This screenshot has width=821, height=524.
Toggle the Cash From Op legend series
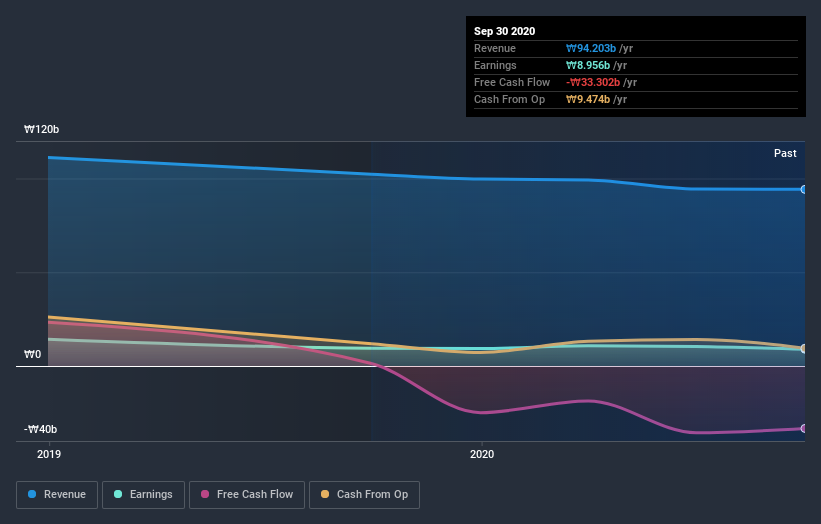pyautogui.click(x=364, y=495)
